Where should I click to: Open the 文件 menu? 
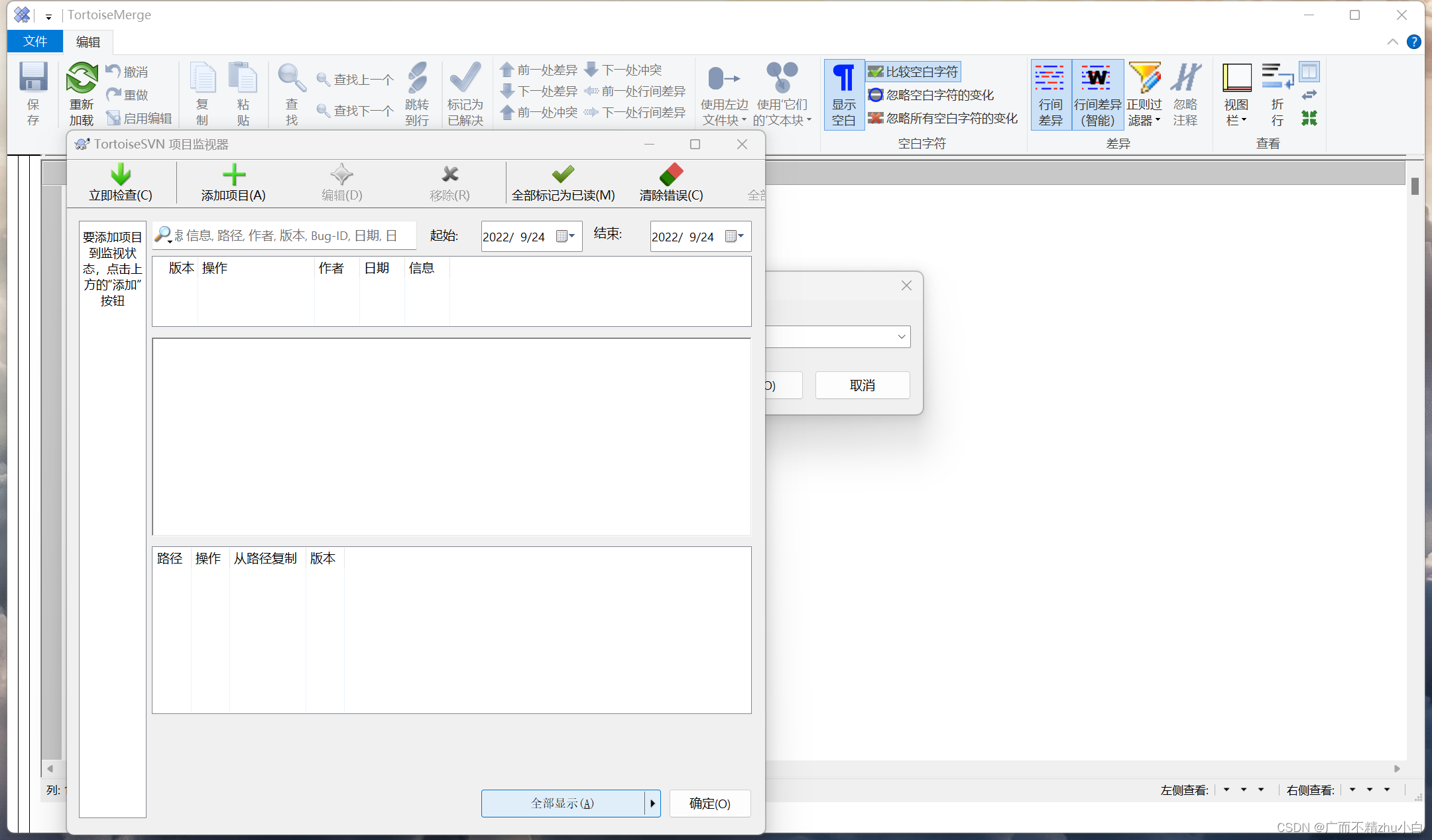pyautogui.click(x=34, y=41)
